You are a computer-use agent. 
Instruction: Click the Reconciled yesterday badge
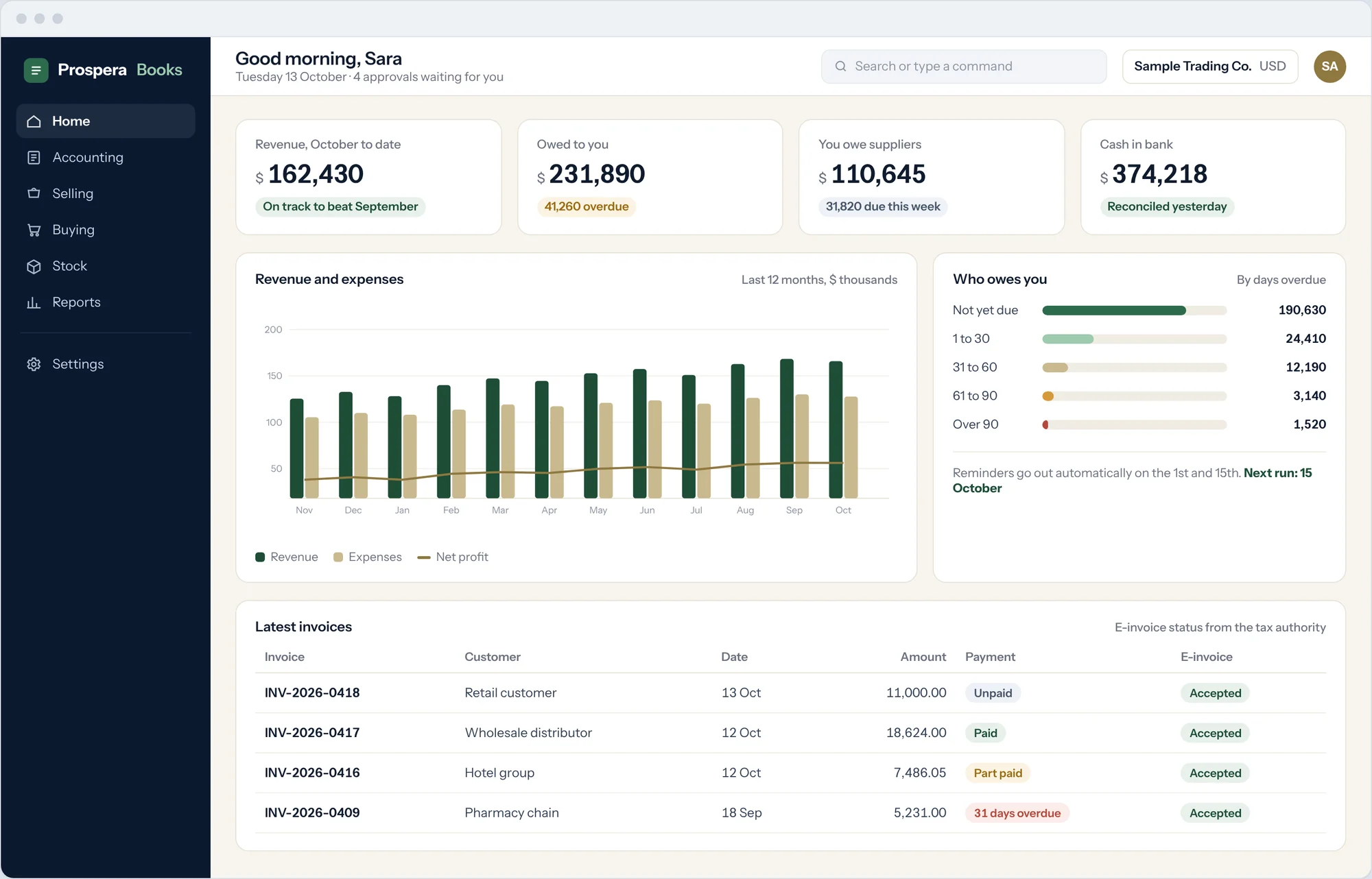point(1167,206)
